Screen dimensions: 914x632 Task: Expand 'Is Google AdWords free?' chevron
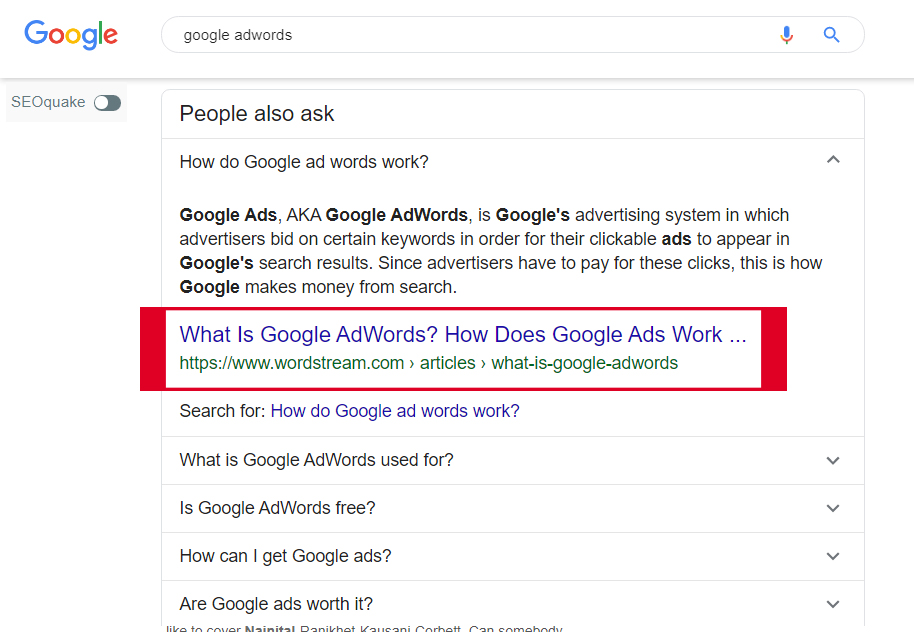coord(833,508)
